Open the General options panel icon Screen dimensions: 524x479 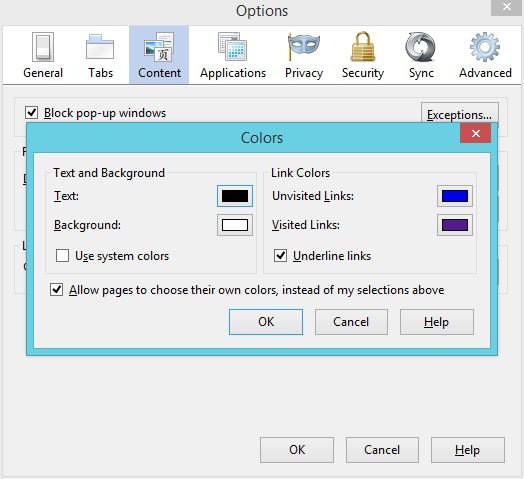point(43,47)
